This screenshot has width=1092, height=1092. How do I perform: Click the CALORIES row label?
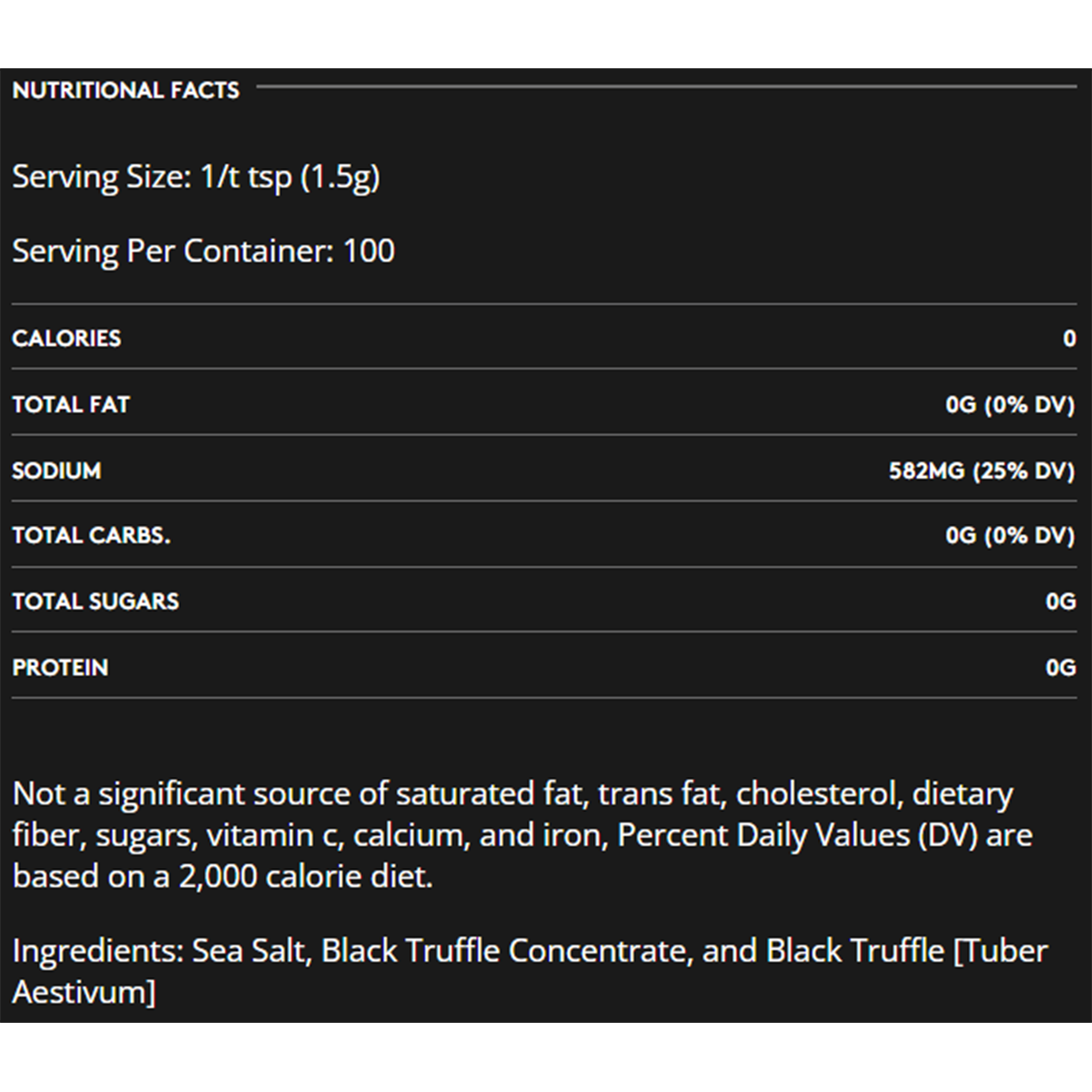click(66, 339)
